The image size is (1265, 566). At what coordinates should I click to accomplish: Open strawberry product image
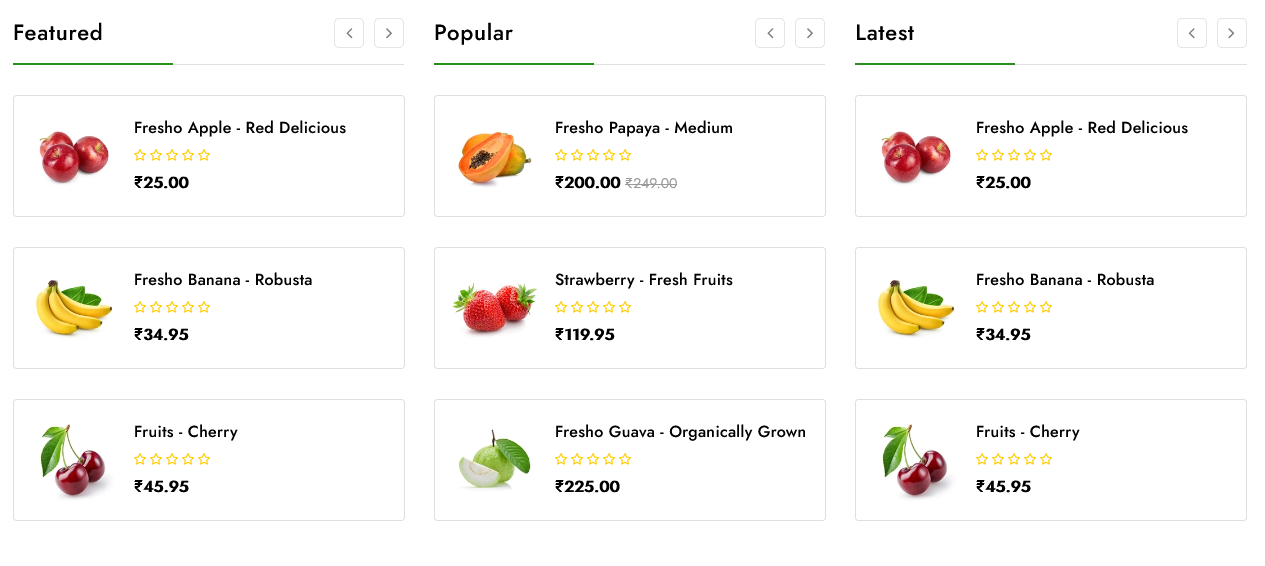(x=495, y=308)
